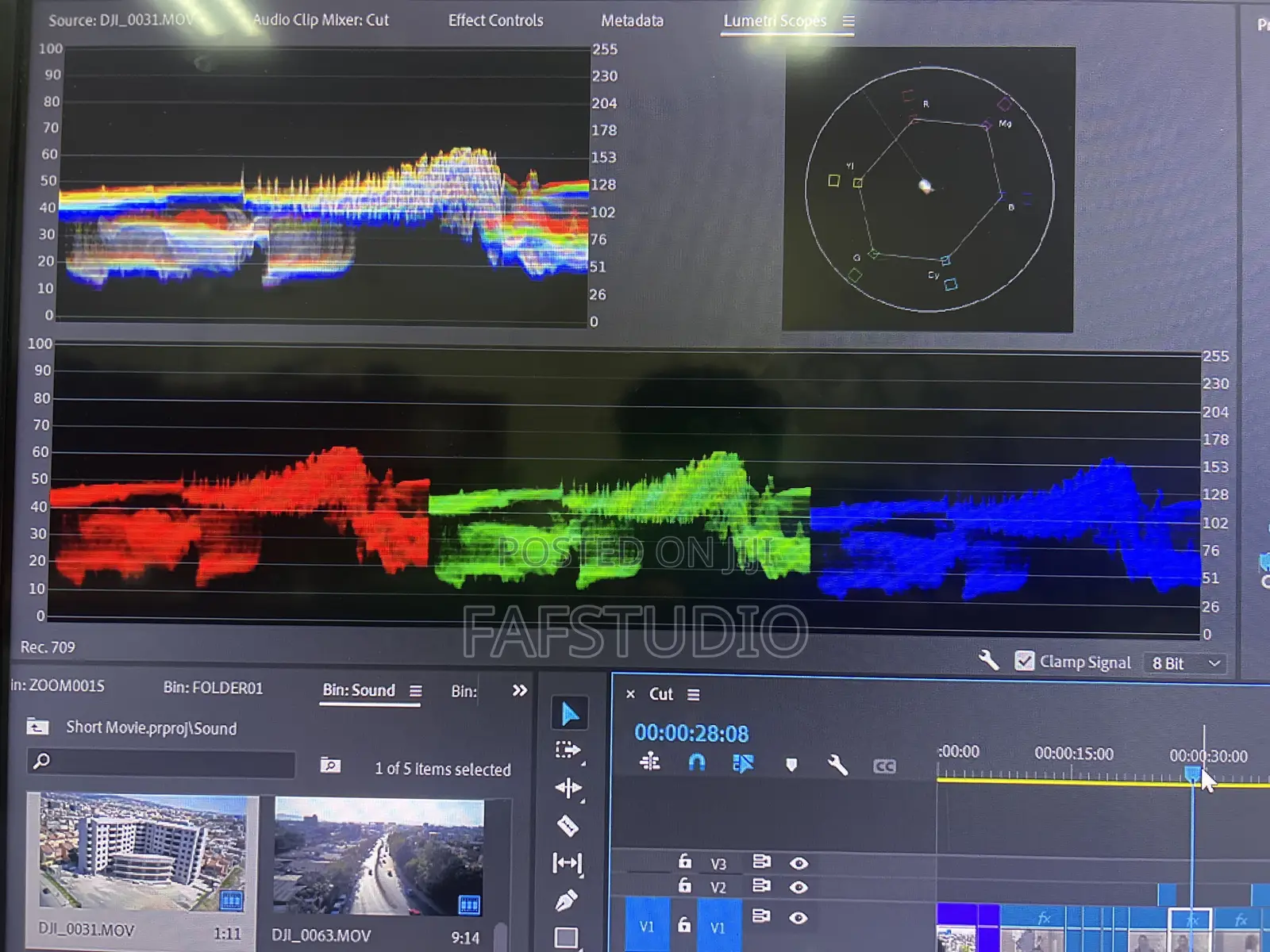Toggle timeline snapping magnet icon
Screen dimensions: 1270x952
[696, 763]
